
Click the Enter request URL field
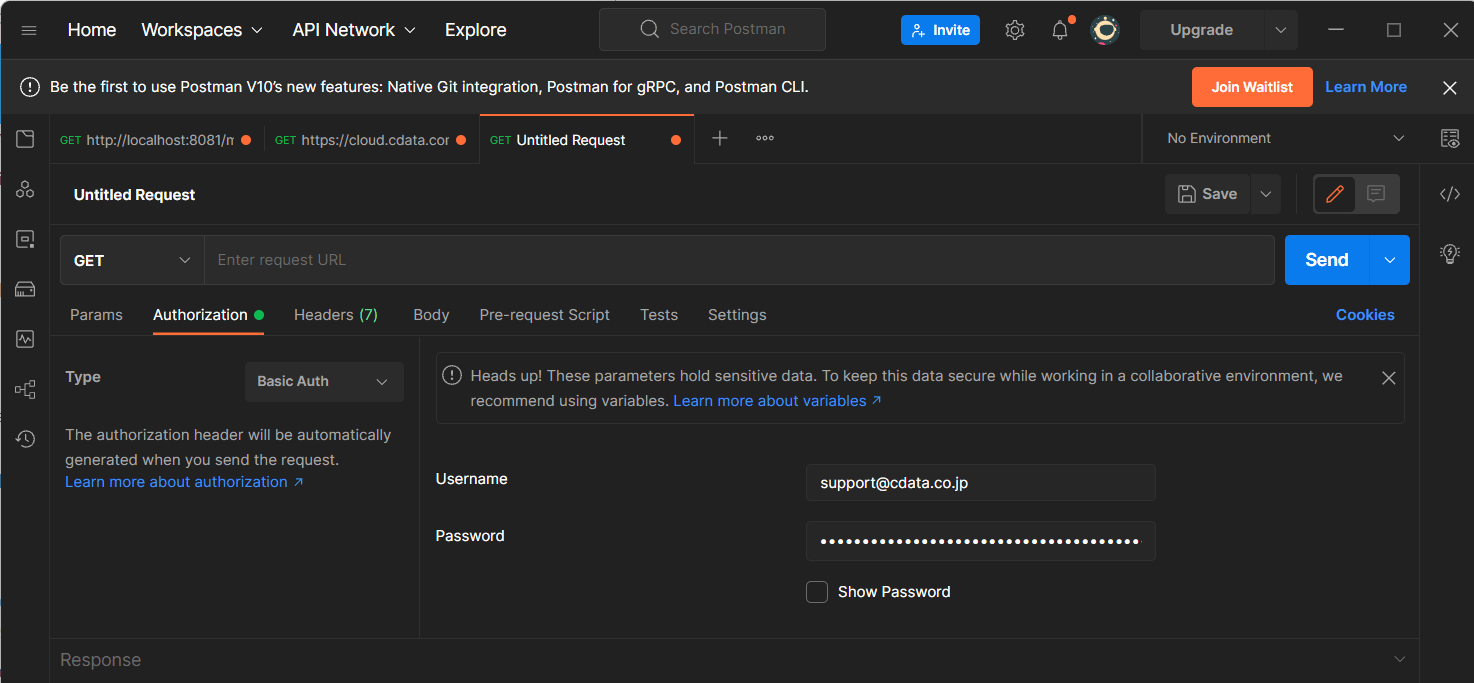pyautogui.click(x=738, y=260)
